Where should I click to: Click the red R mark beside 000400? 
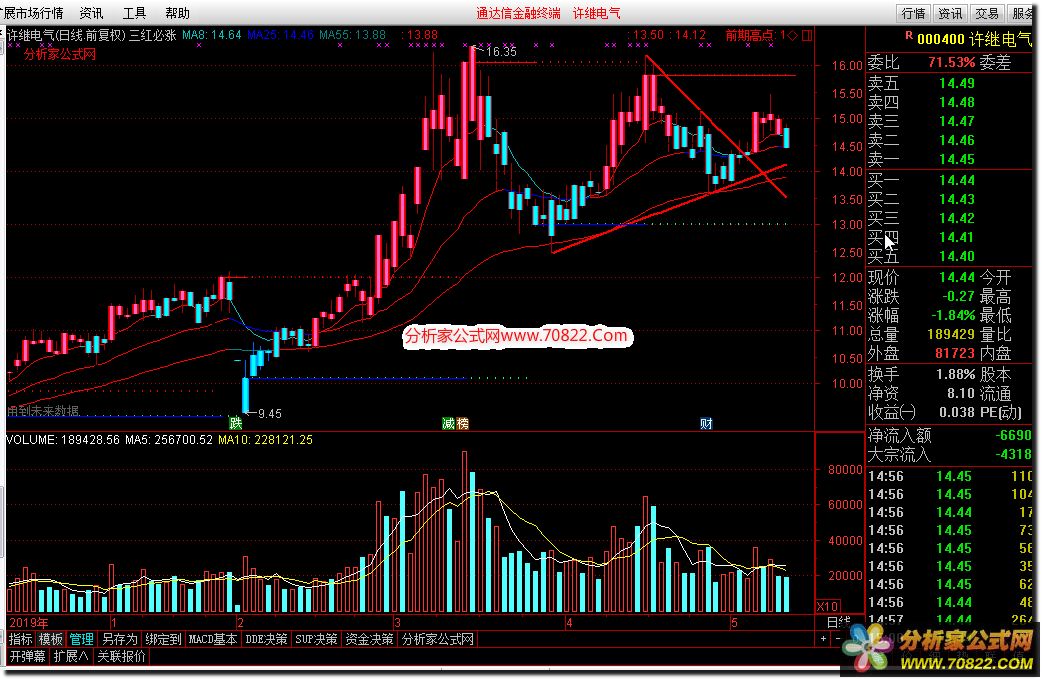909,36
